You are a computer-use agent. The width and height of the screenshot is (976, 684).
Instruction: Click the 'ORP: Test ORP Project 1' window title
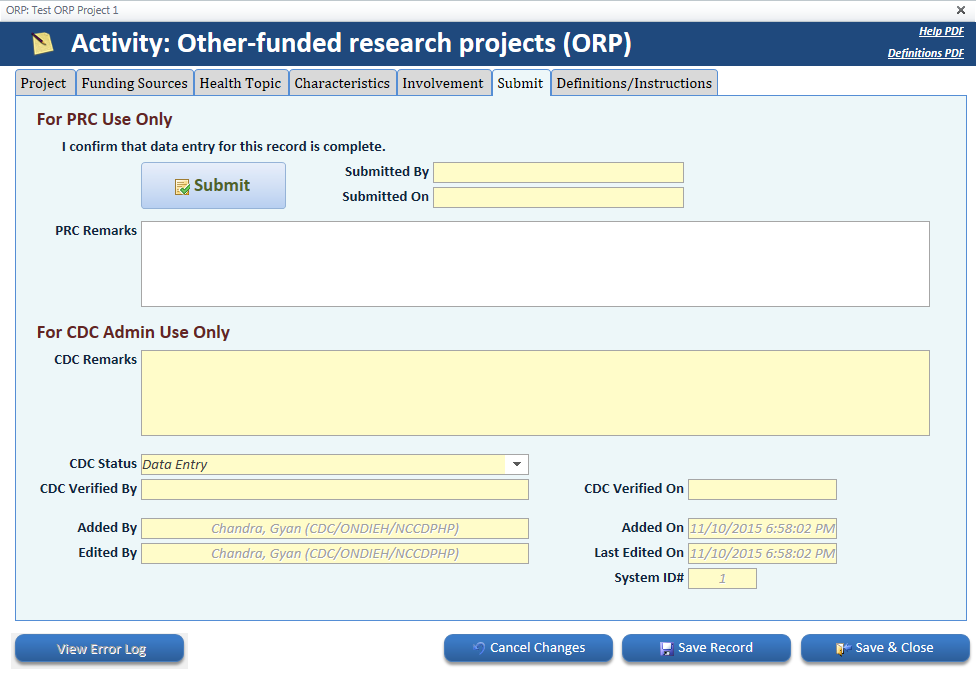tap(62, 10)
